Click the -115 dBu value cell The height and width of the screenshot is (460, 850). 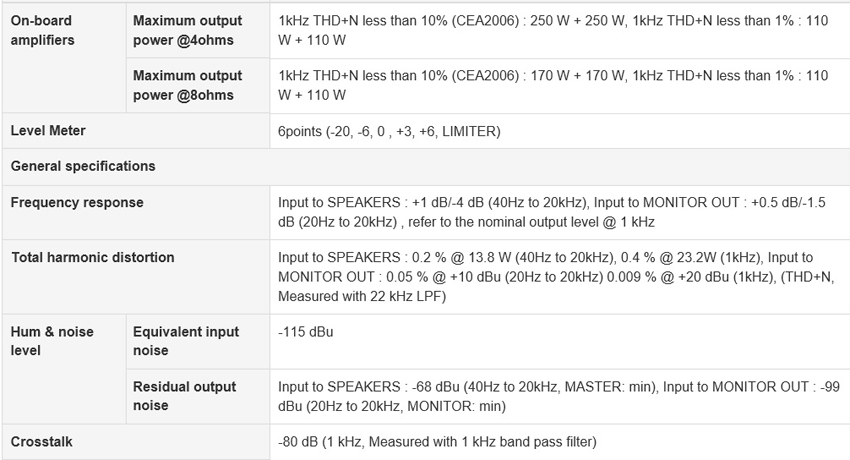tap(306, 332)
